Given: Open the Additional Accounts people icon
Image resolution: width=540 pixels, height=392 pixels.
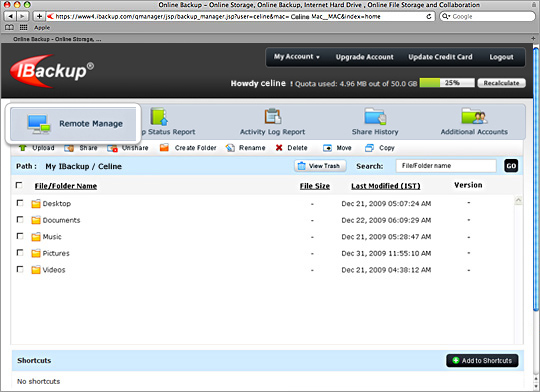Looking at the screenshot, I should tap(474, 116).
